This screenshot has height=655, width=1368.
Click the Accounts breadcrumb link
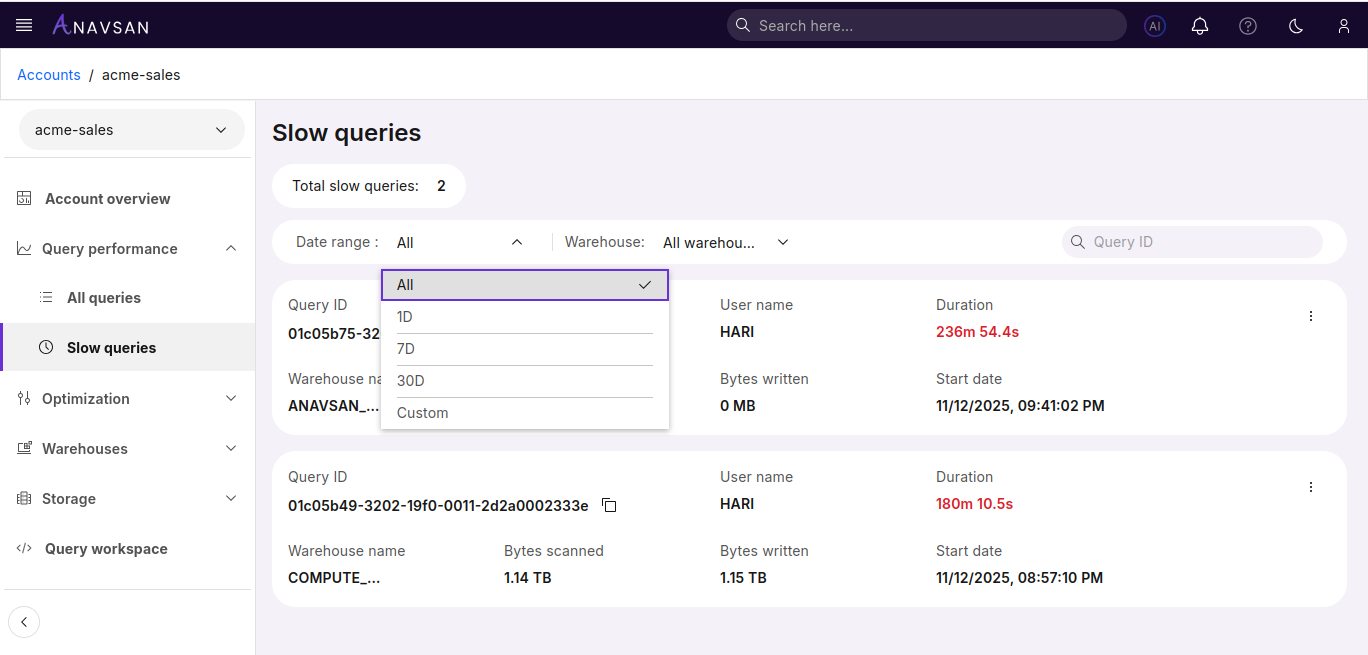point(49,75)
